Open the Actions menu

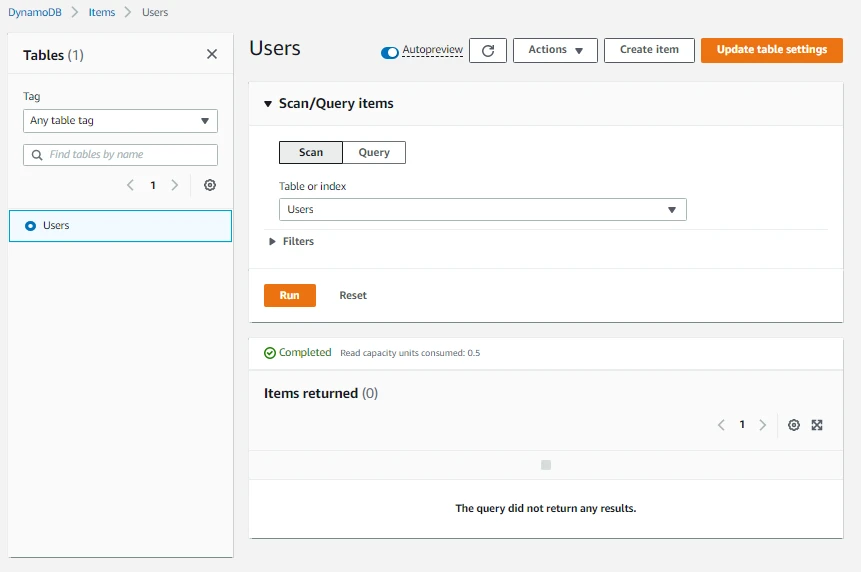coord(555,50)
